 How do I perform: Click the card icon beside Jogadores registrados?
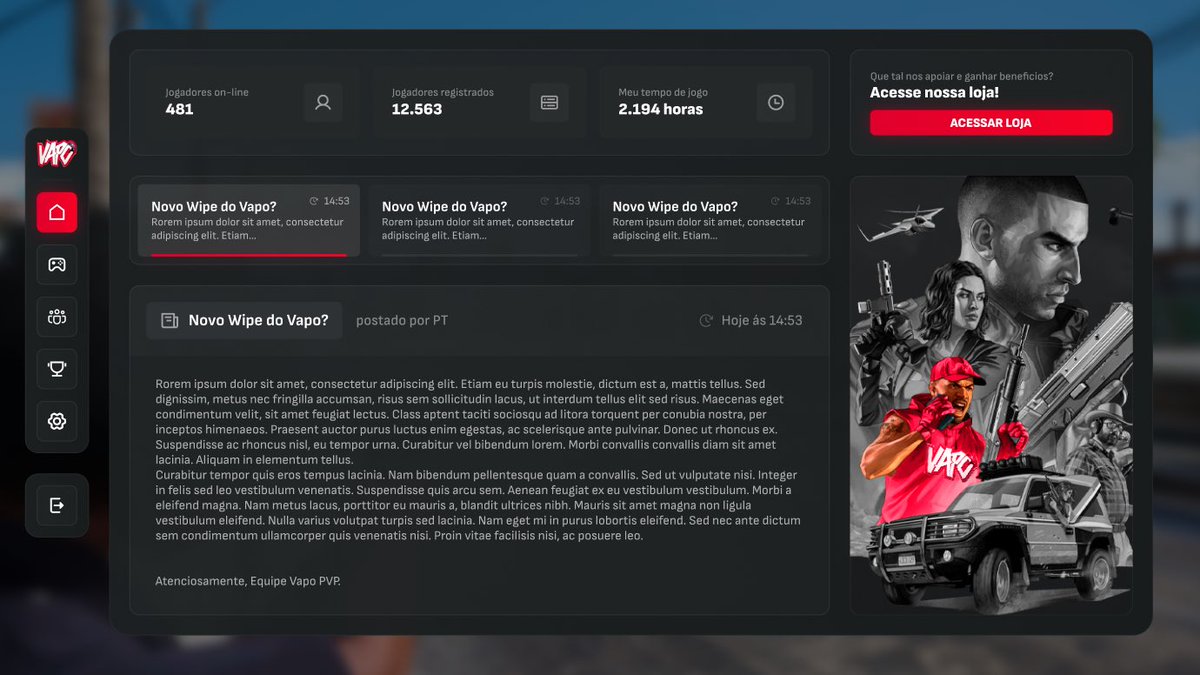tap(549, 102)
